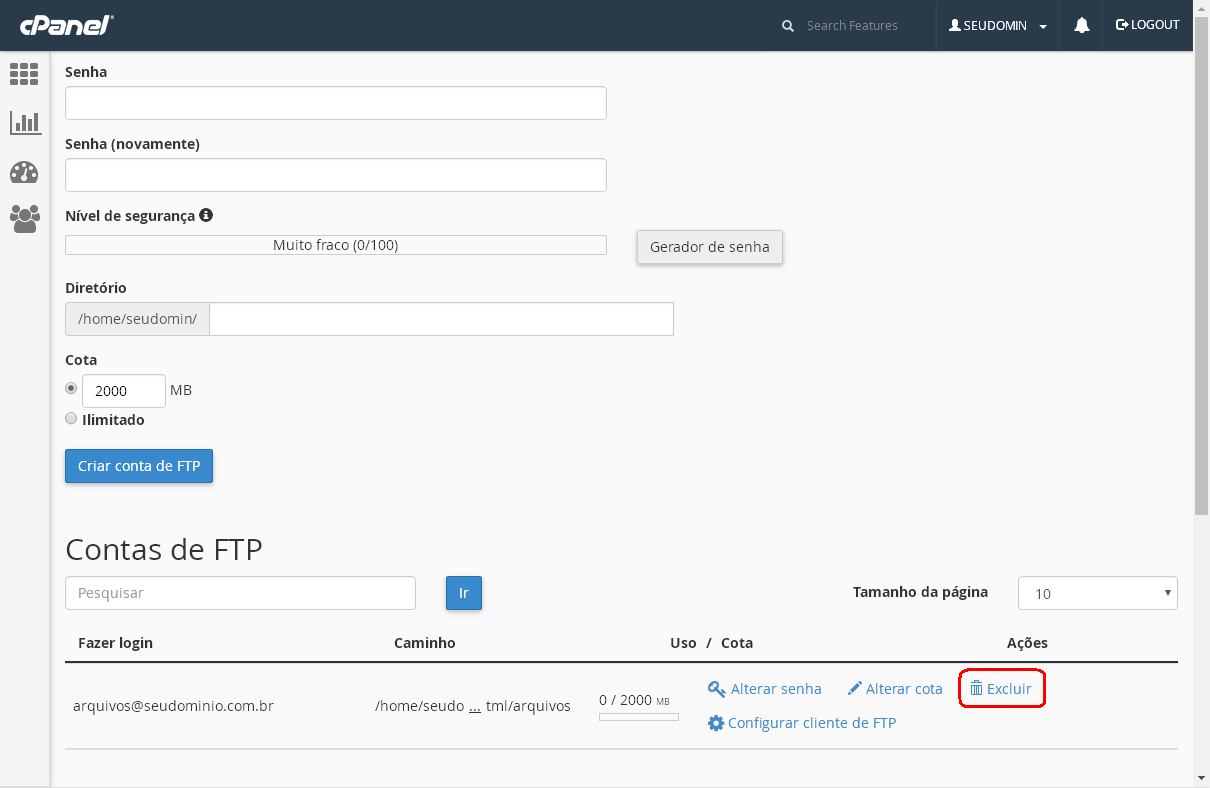Select the Ilimitado radio option
The image size is (1210, 788).
tap(71, 419)
